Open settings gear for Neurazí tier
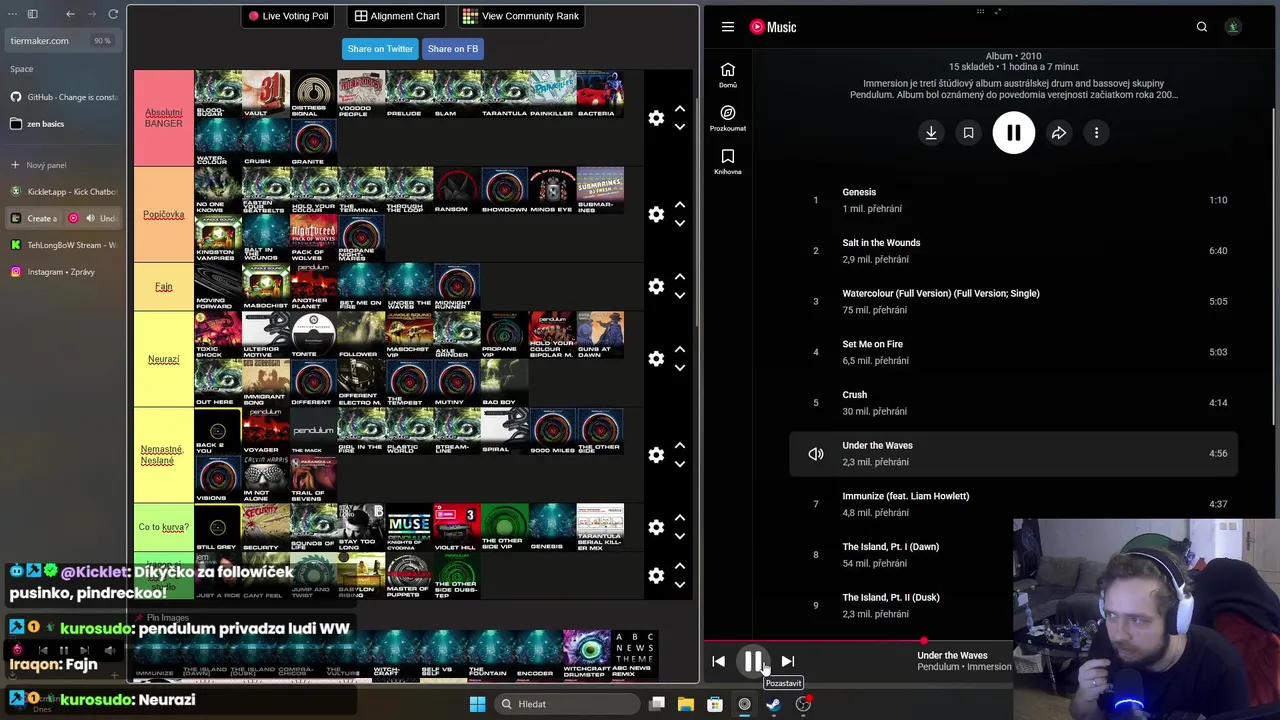Viewport: 1280px width, 720px height. (656, 358)
